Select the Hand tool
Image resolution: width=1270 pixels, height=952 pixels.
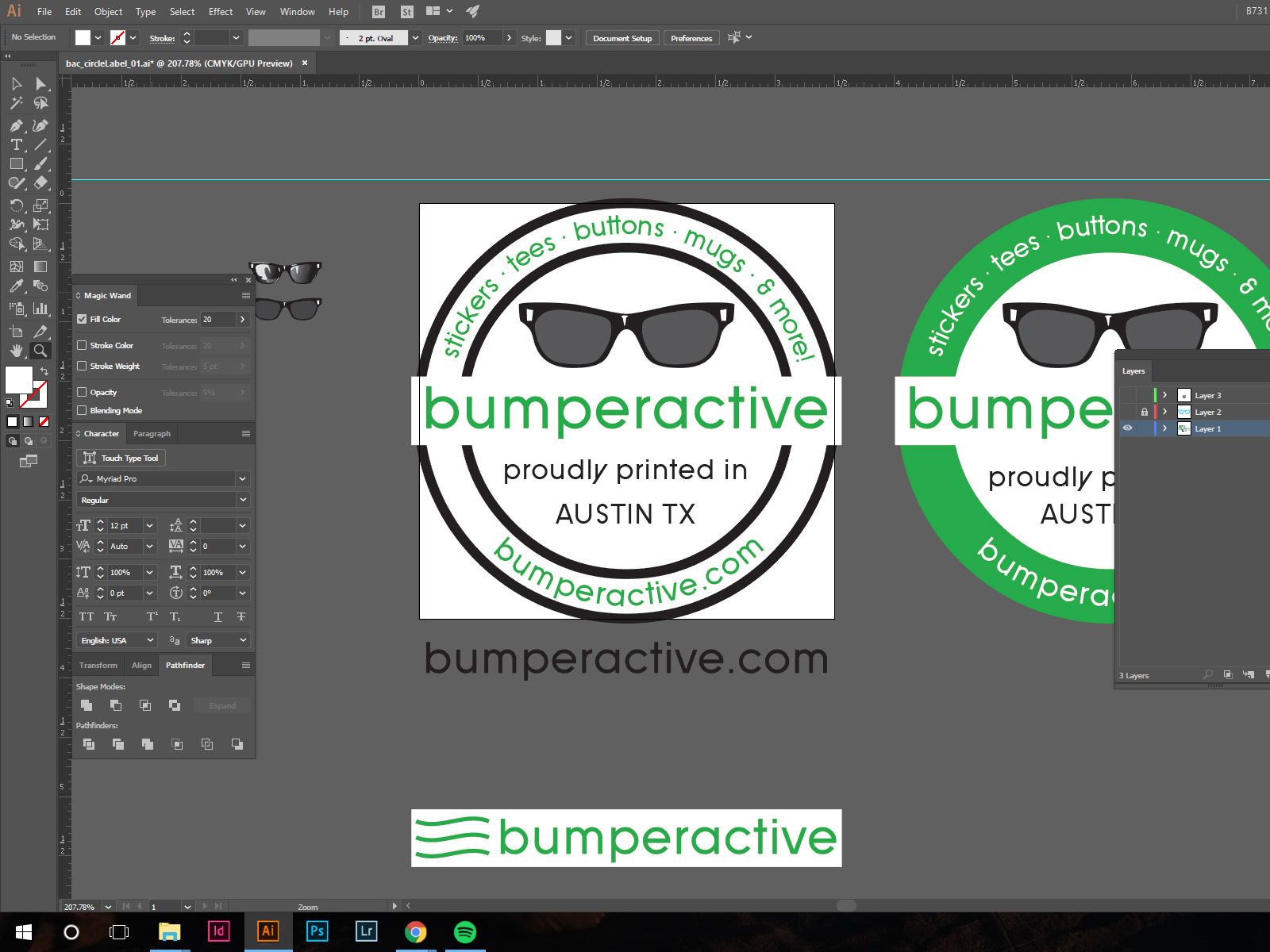[16, 351]
